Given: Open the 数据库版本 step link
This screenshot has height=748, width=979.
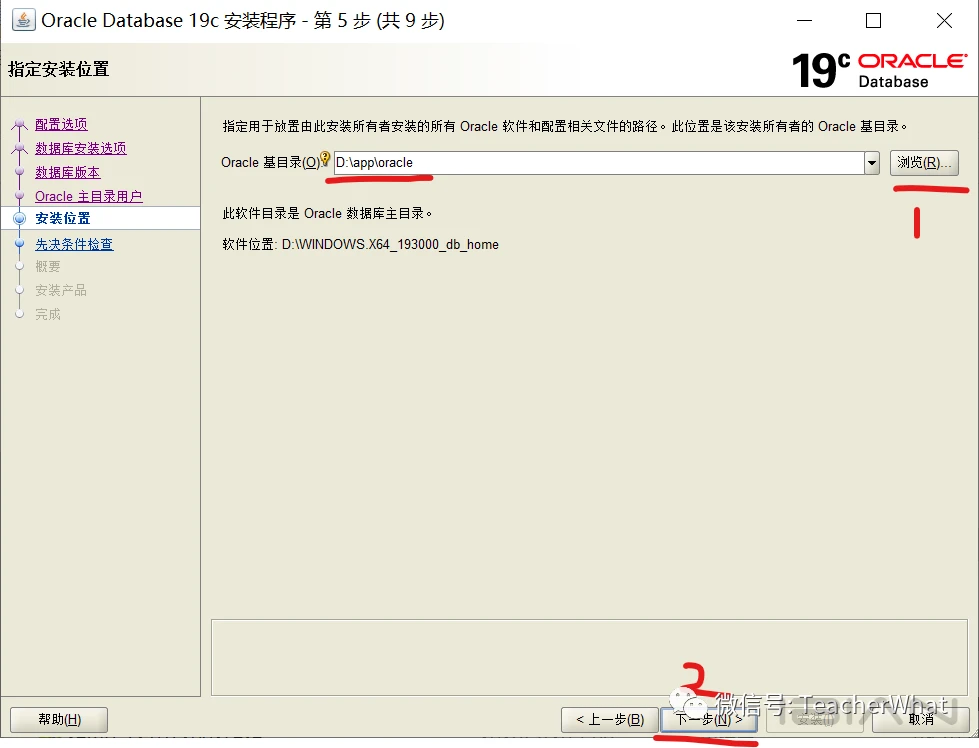Looking at the screenshot, I should (x=67, y=172).
